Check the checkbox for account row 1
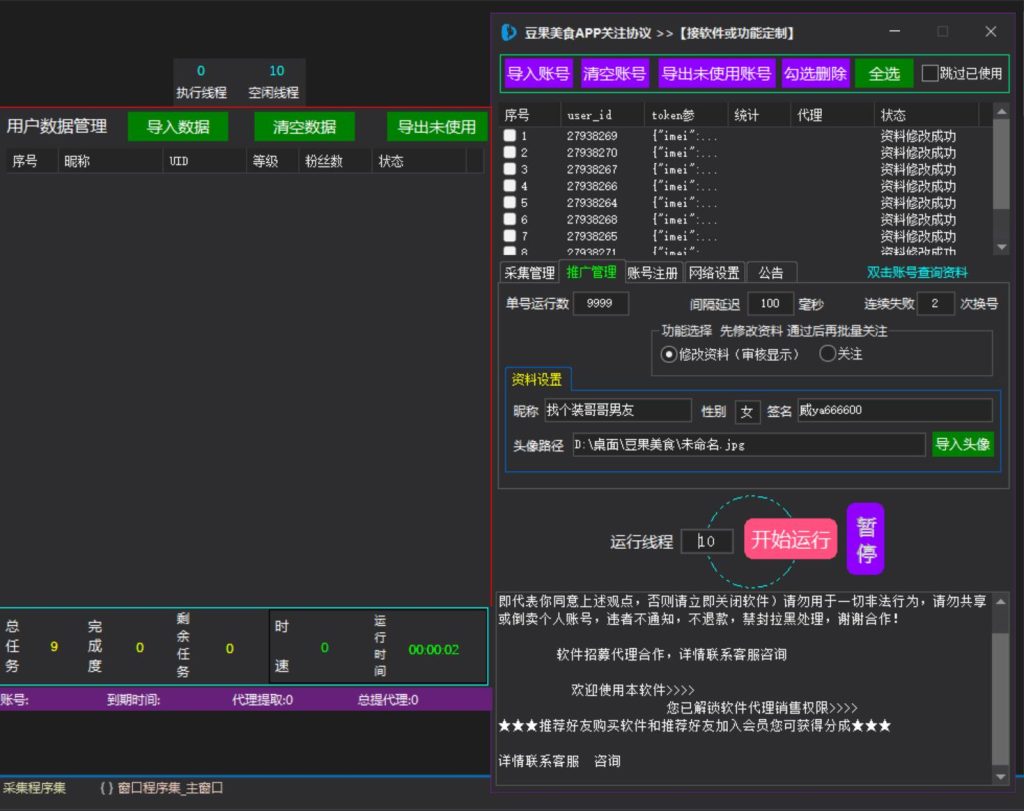1024x811 pixels. click(509, 135)
